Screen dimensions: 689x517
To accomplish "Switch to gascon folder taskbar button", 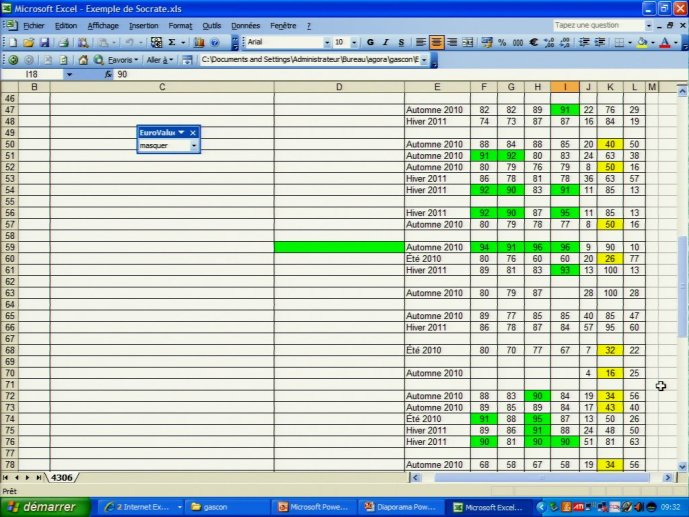I will click(x=226, y=507).
